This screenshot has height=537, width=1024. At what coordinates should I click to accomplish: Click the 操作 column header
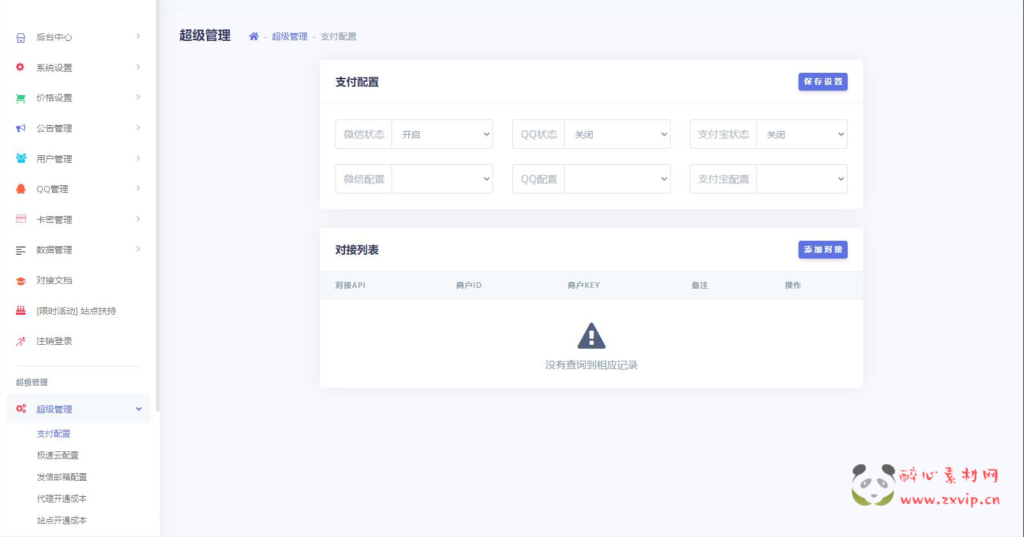coord(793,285)
